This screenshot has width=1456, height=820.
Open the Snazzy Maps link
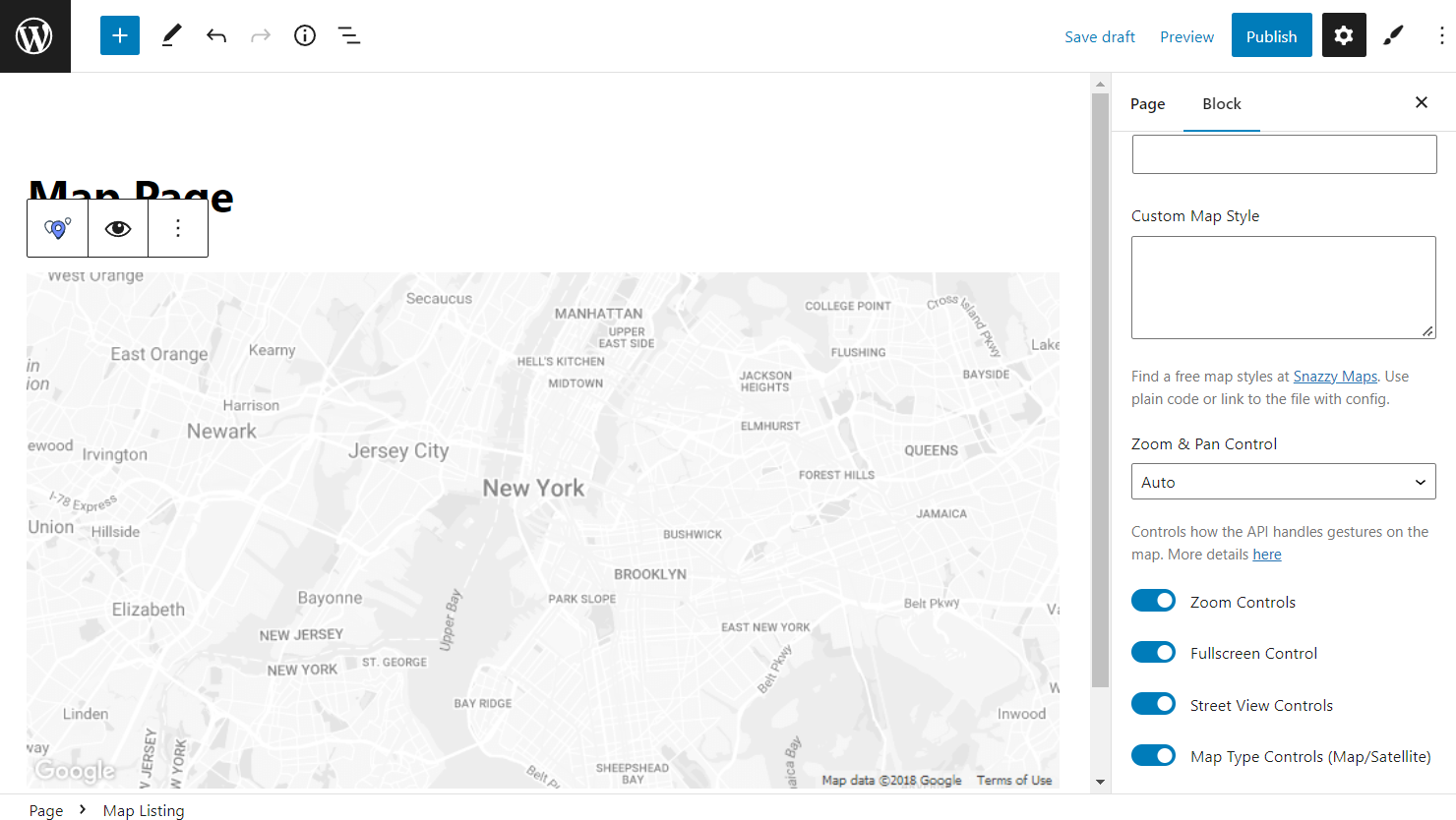(x=1335, y=377)
